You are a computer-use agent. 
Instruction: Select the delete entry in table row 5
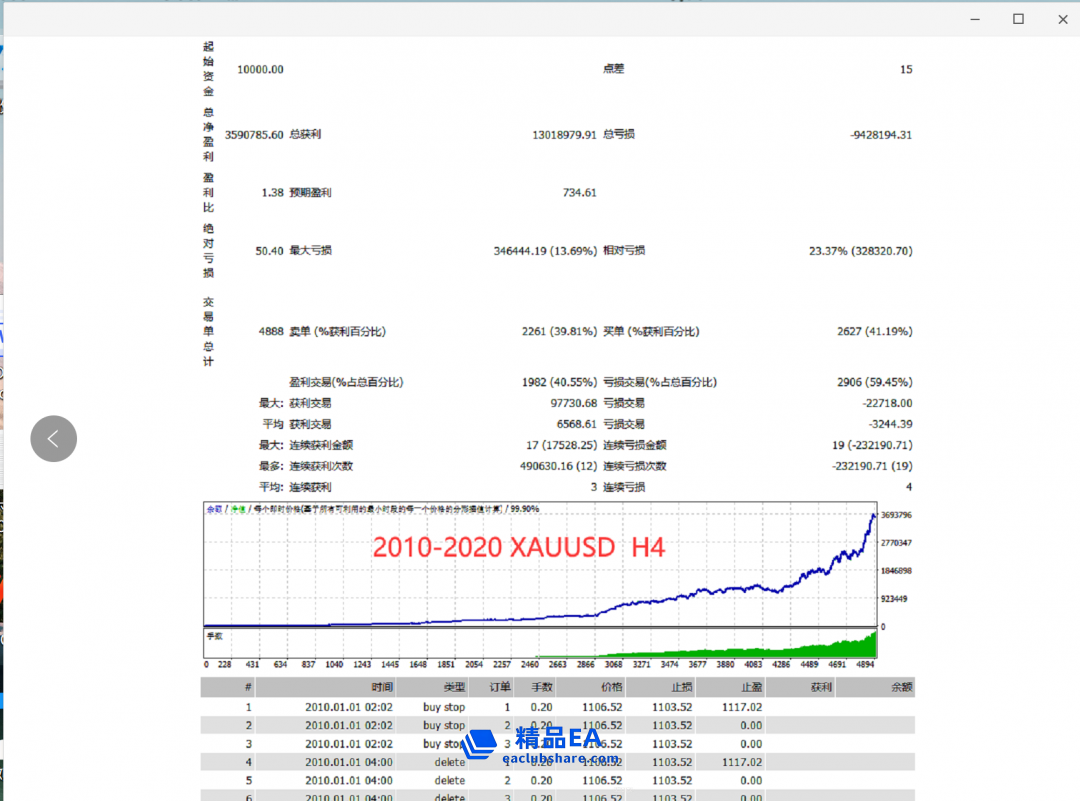[x=450, y=780]
